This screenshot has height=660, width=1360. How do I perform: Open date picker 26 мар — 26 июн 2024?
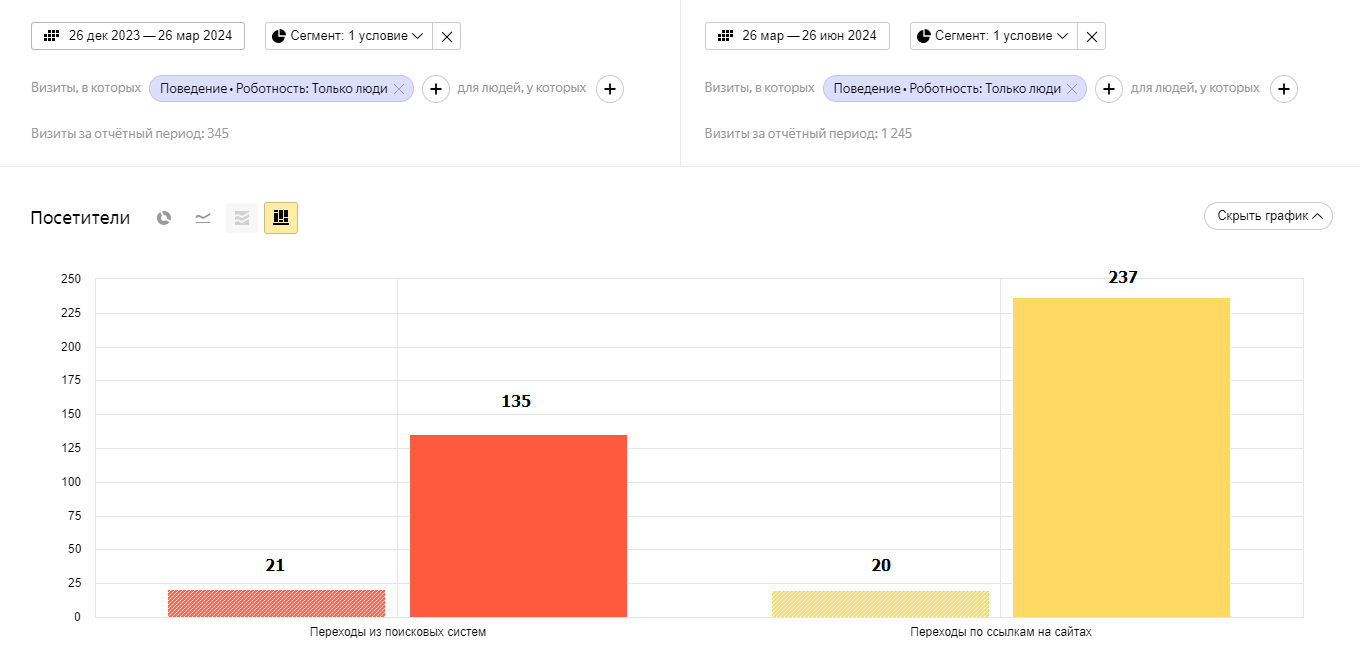click(797, 36)
